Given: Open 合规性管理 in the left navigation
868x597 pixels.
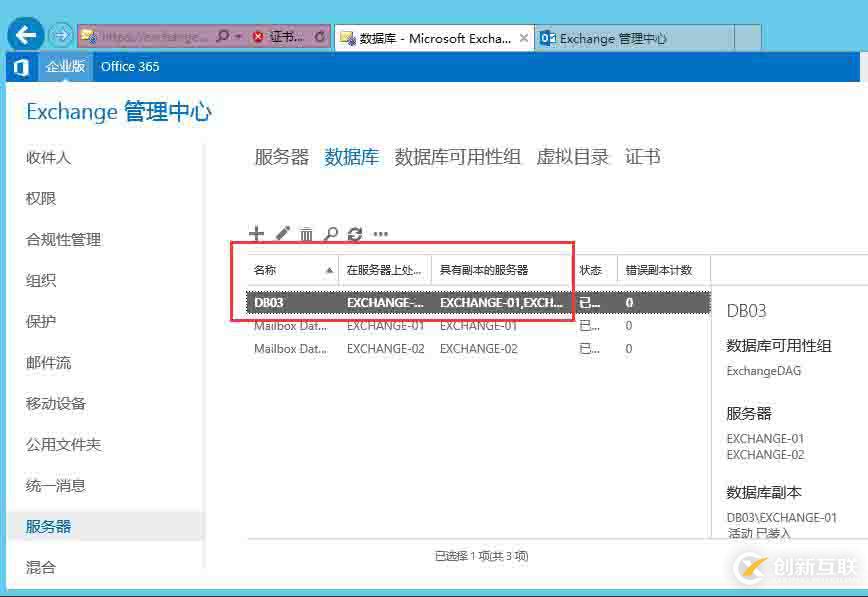Looking at the screenshot, I should tap(63, 240).
